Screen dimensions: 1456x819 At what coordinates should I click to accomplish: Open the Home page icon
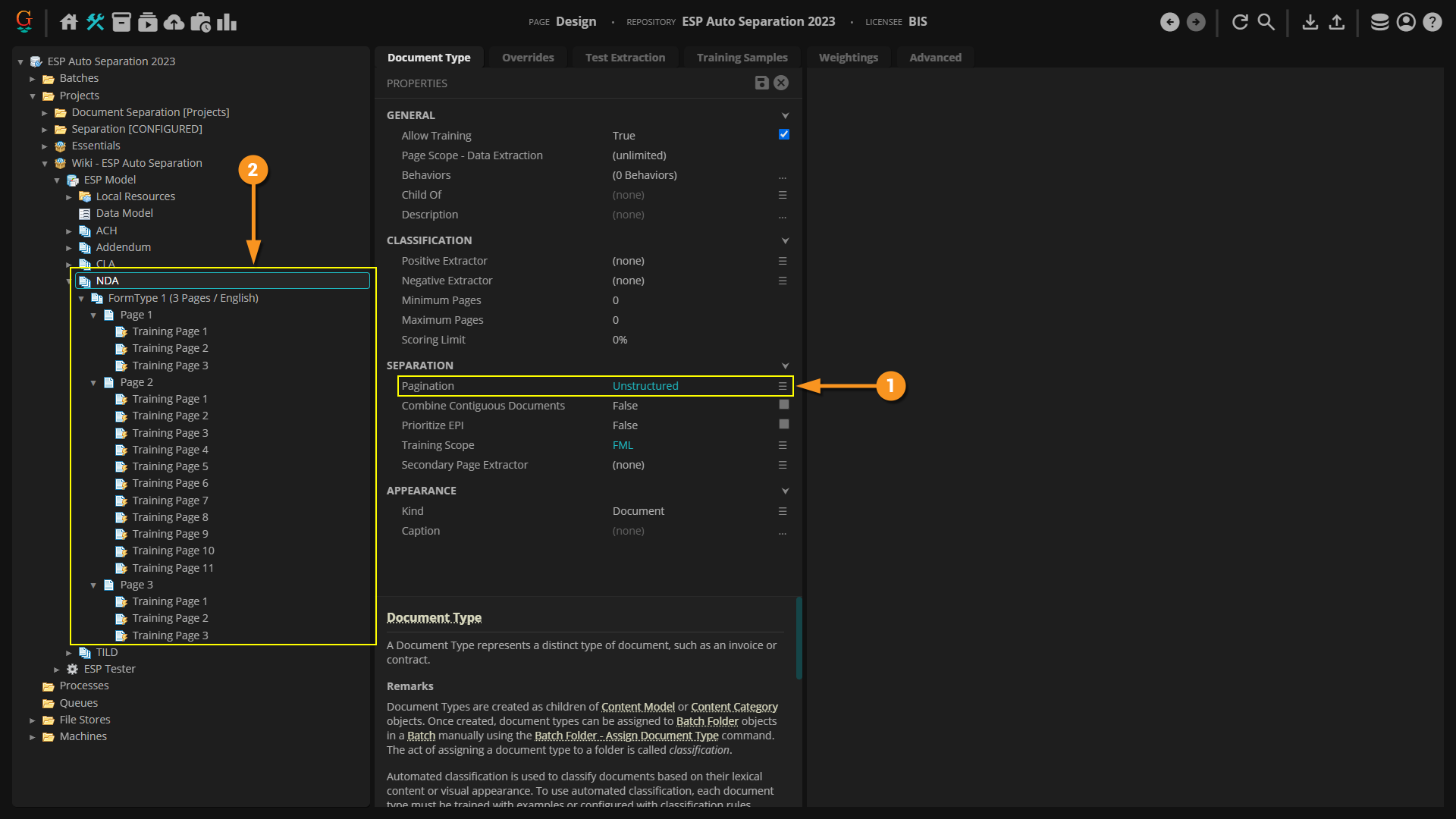tap(69, 22)
